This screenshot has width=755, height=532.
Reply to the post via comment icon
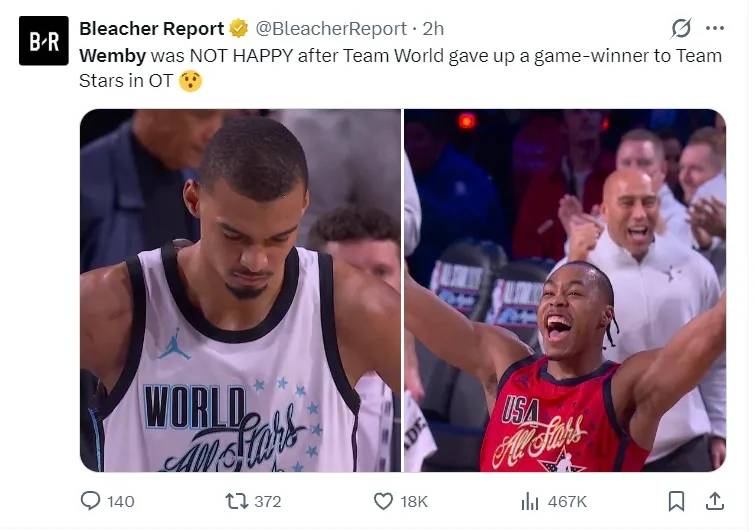pyautogui.click(x=90, y=501)
